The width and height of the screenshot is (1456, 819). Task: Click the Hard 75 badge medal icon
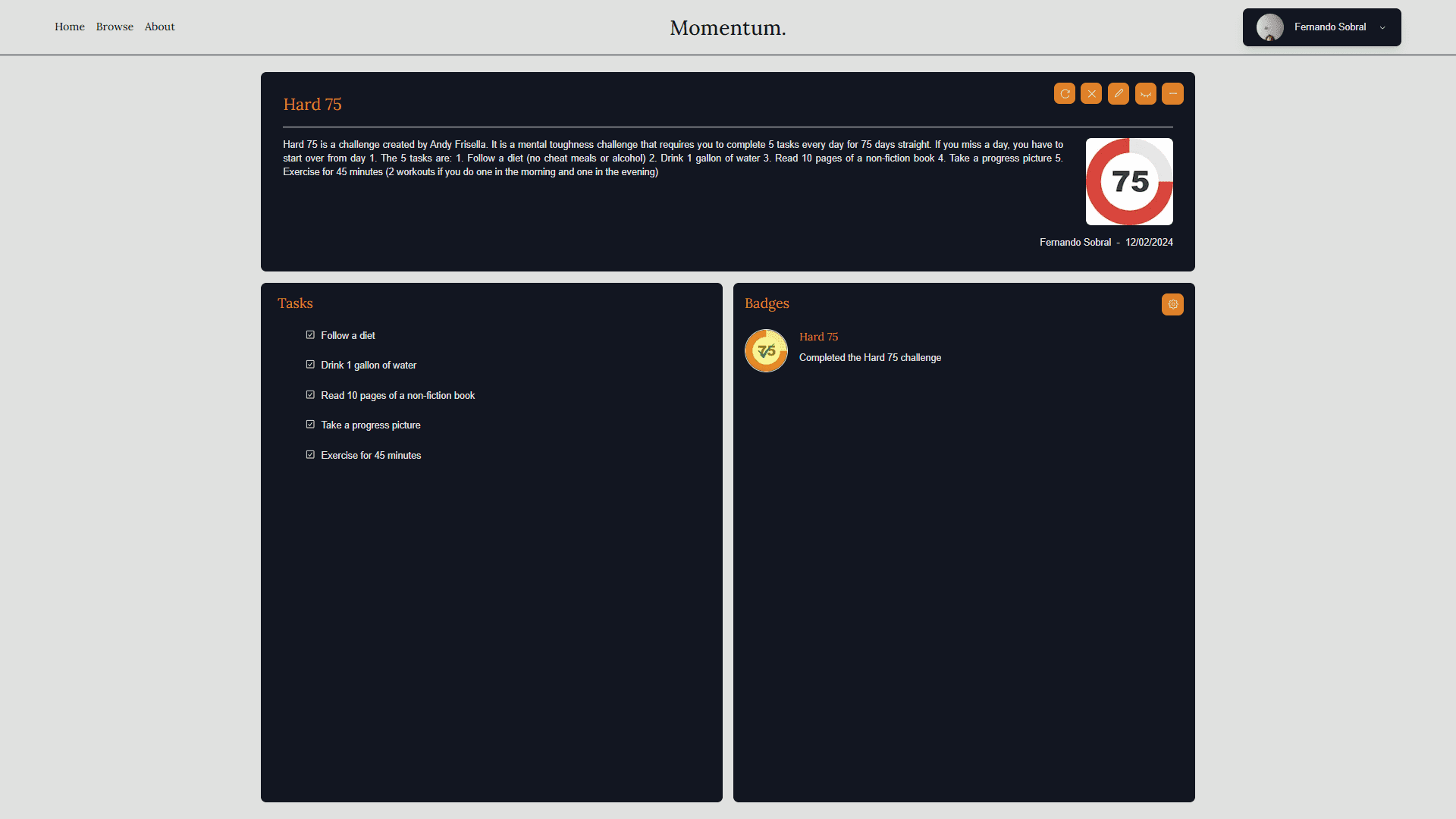click(x=766, y=350)
